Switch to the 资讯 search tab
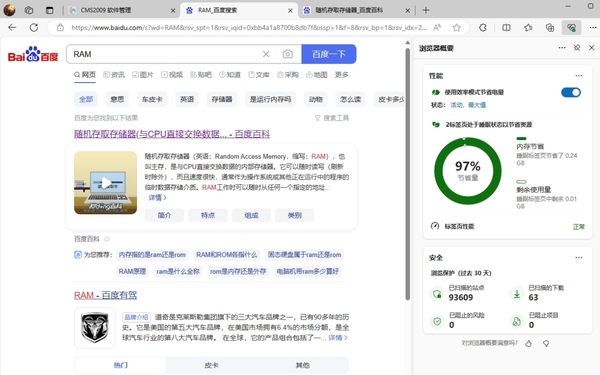This screenshot has height=375, width=600. tap(114, 75)
